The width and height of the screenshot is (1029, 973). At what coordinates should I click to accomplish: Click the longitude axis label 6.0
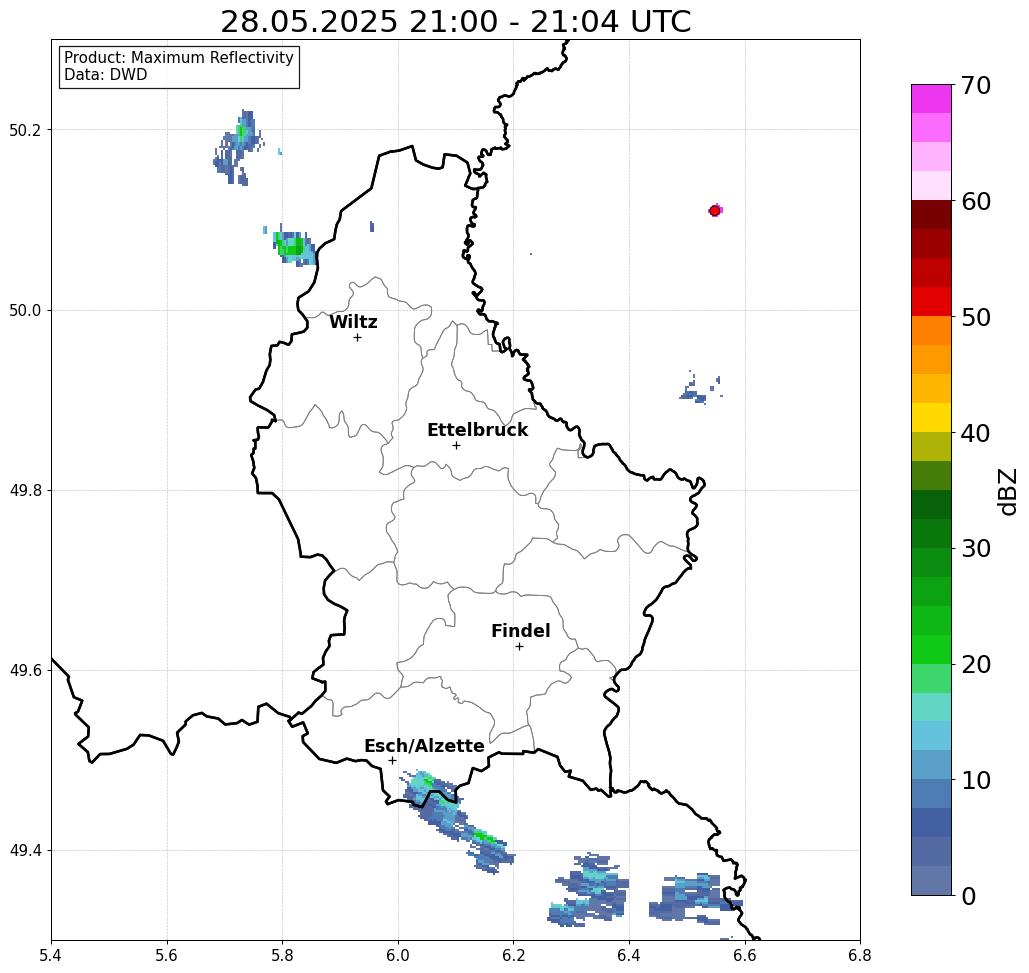[398, 955]
